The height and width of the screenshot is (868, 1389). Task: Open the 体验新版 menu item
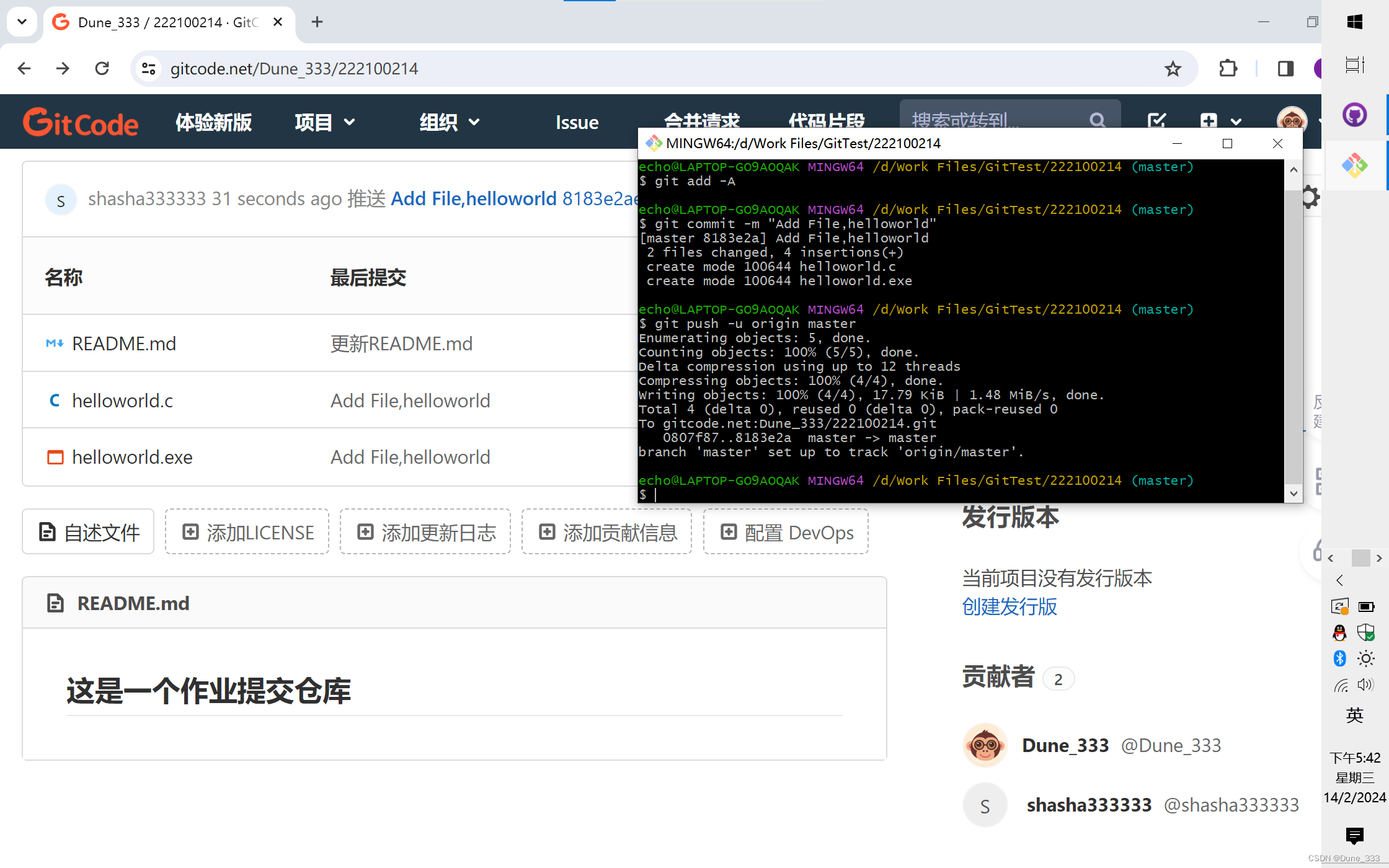coord(214,122)
